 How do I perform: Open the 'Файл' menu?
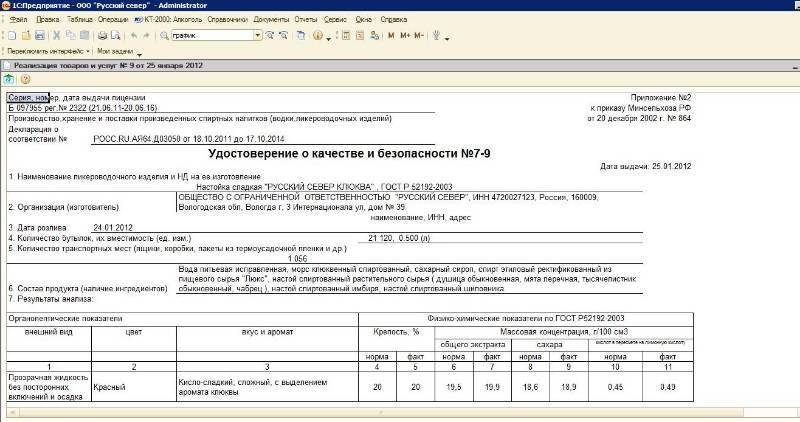[x=17, y=19]
